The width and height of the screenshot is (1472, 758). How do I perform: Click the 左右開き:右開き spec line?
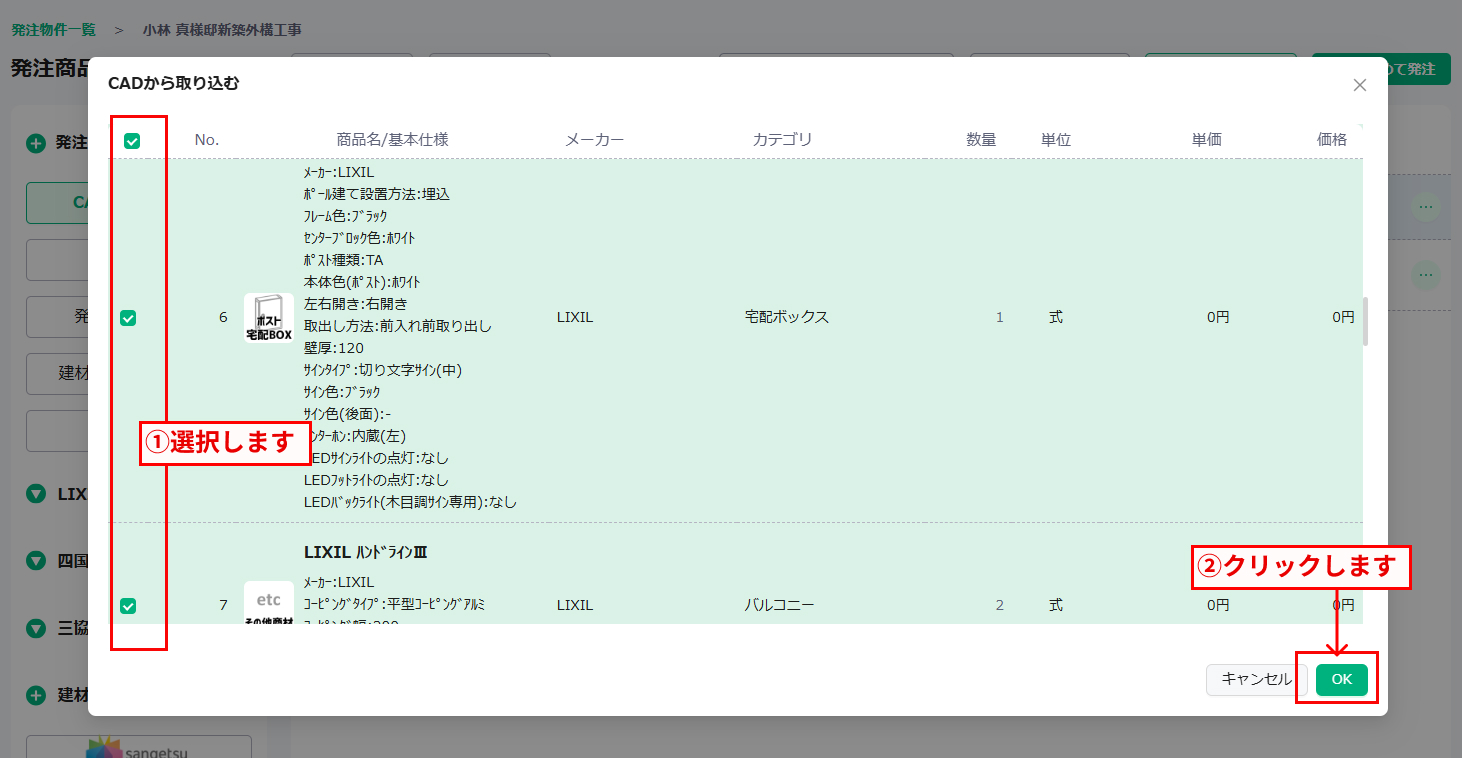point(356,304)
